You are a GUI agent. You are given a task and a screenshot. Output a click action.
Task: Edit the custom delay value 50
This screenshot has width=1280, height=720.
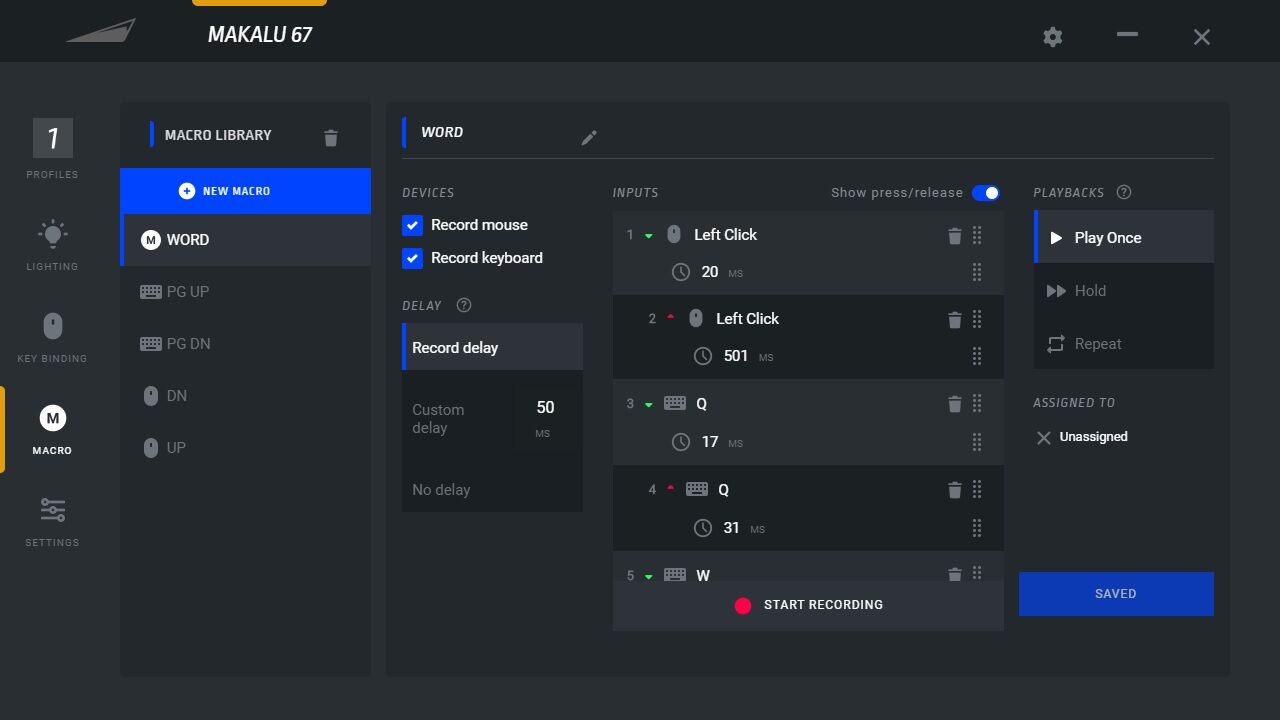coord(545,408)
